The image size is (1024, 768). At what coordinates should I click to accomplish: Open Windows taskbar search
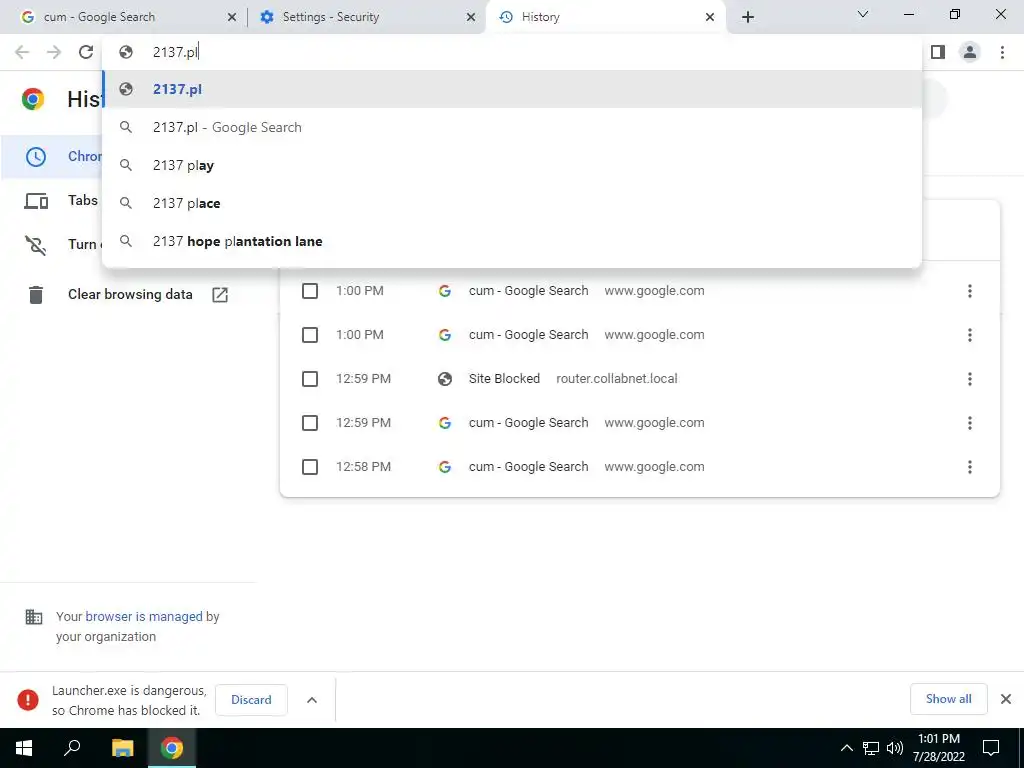(72, 748)
